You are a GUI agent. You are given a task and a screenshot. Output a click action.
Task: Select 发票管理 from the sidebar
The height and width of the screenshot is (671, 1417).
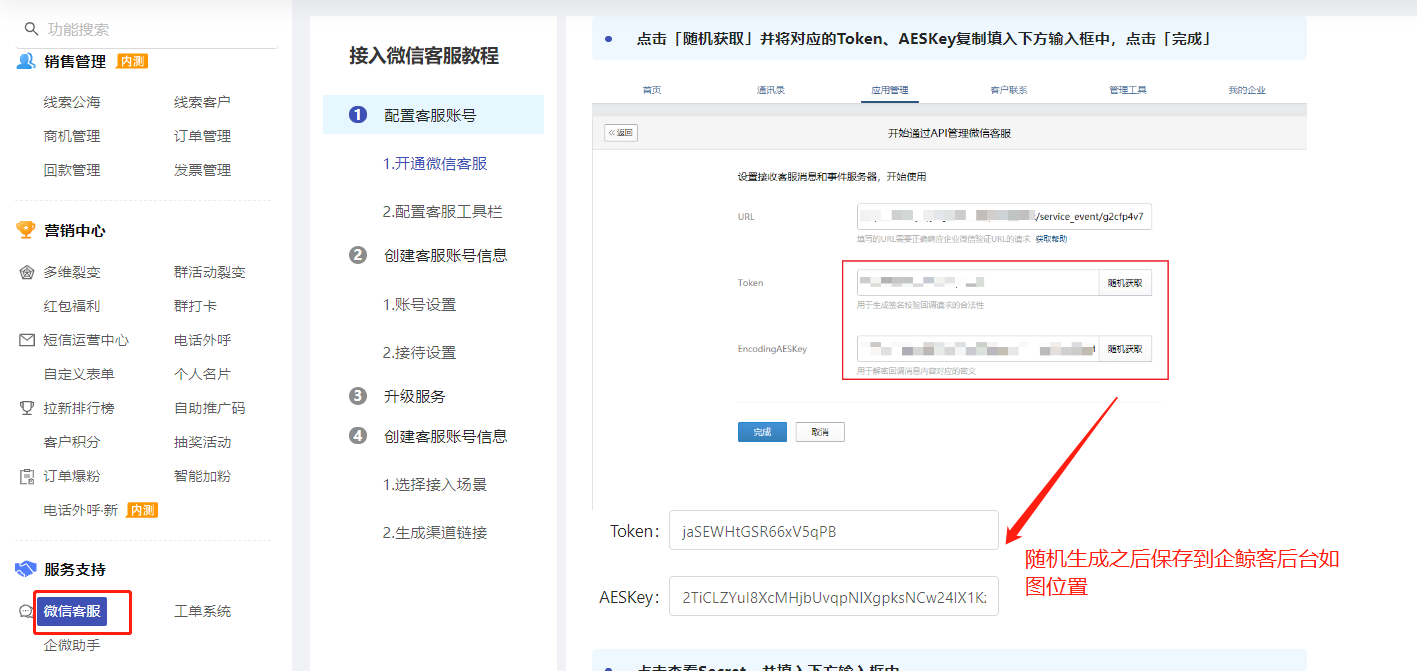coord(202,170)
